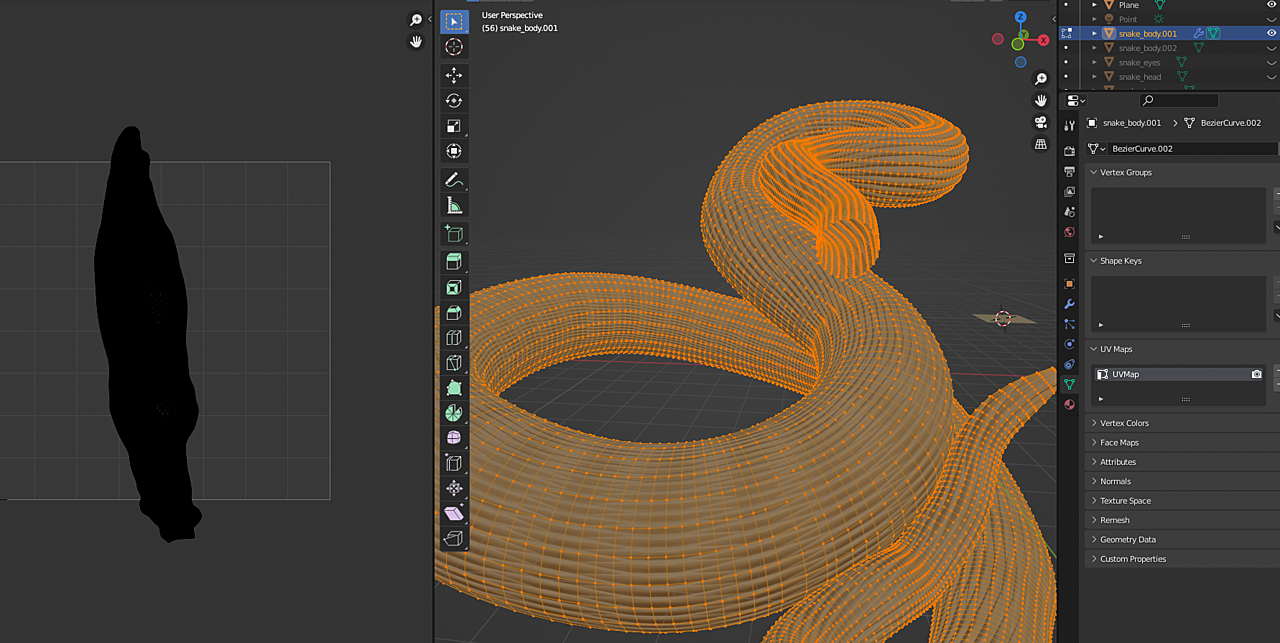
Task: Select the Edge Slide tool
Action: (x=454, y=463)
